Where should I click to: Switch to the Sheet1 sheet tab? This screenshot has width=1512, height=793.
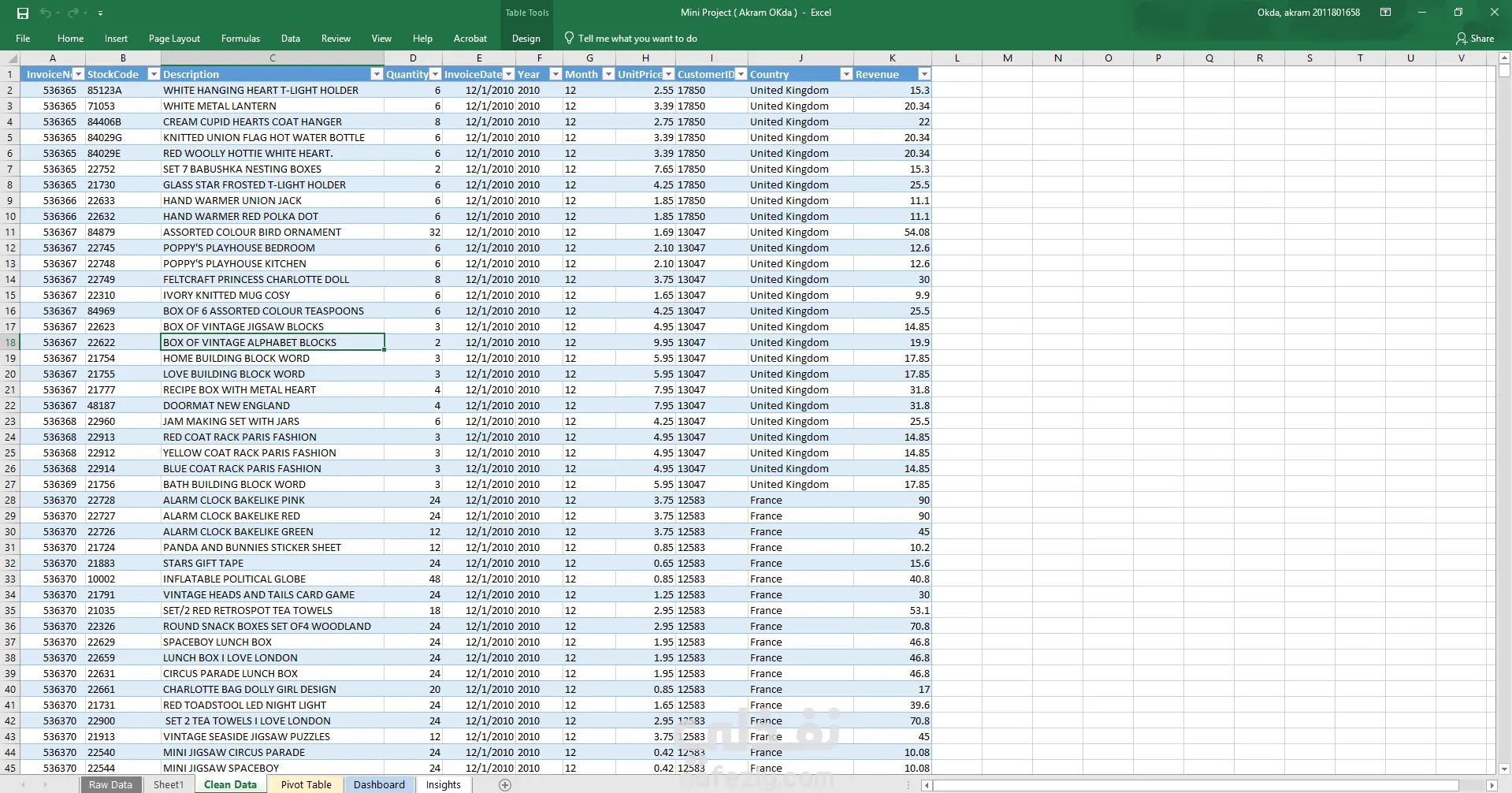(x=168, y=785)
